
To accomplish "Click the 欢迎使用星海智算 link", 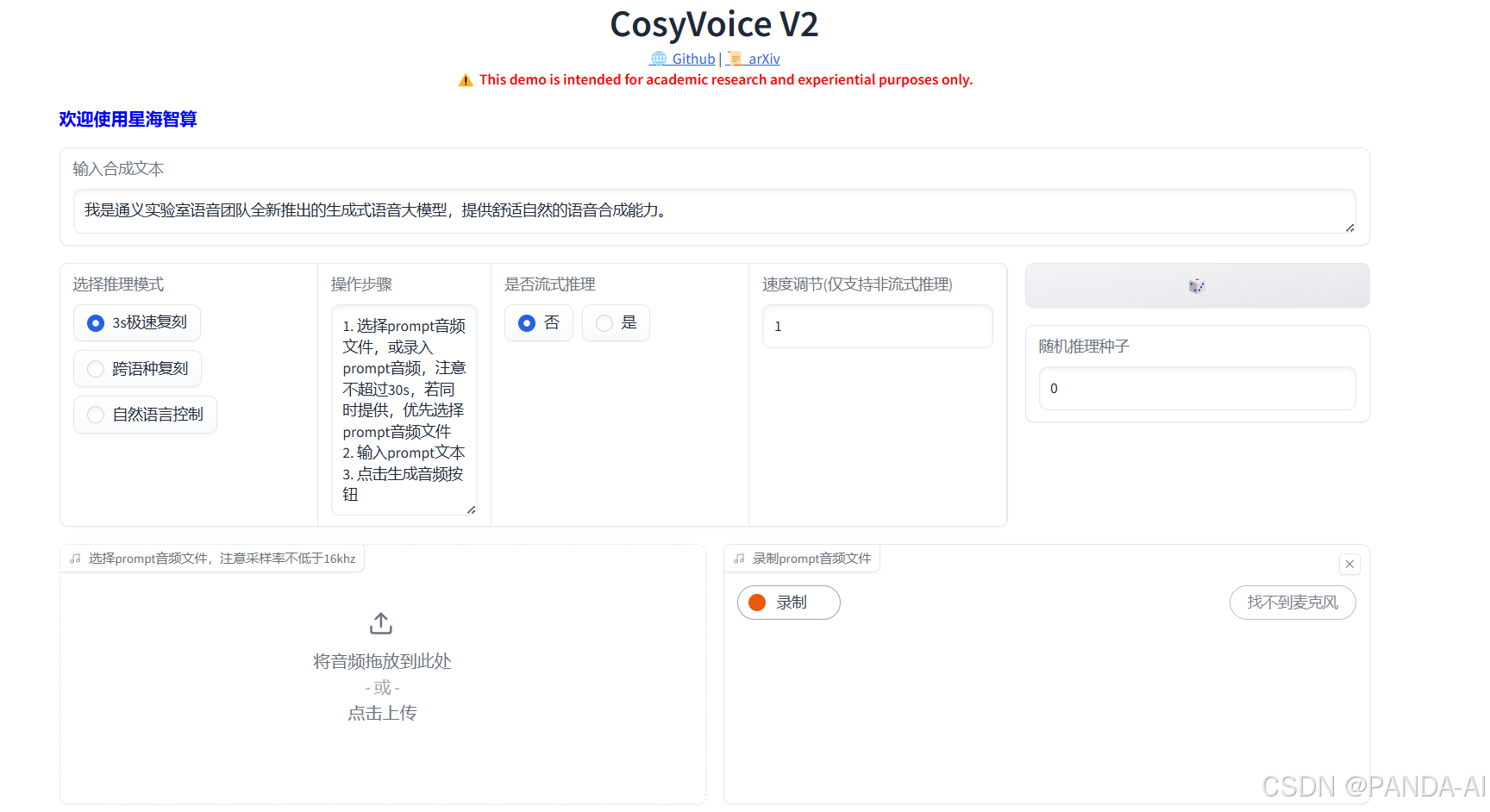I will tap(126, 119).
